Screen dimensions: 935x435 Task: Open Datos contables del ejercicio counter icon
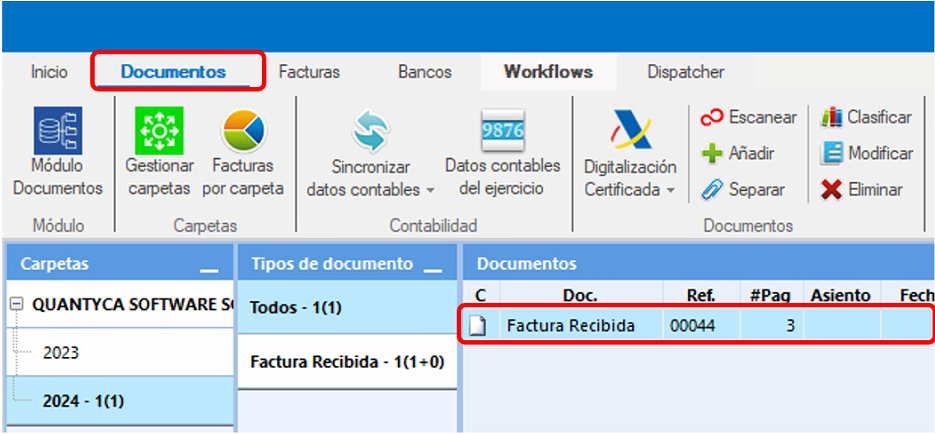tap(502, 130)
